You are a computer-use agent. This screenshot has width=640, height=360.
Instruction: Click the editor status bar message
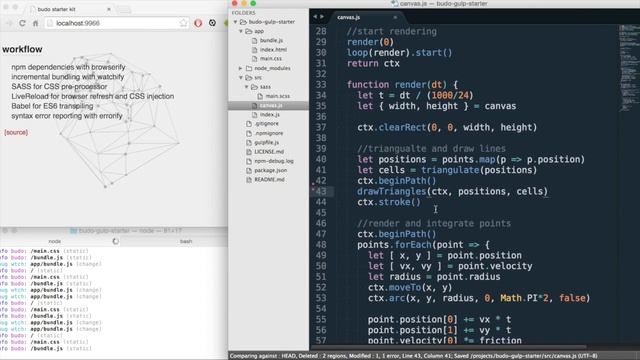coord(413,356)
